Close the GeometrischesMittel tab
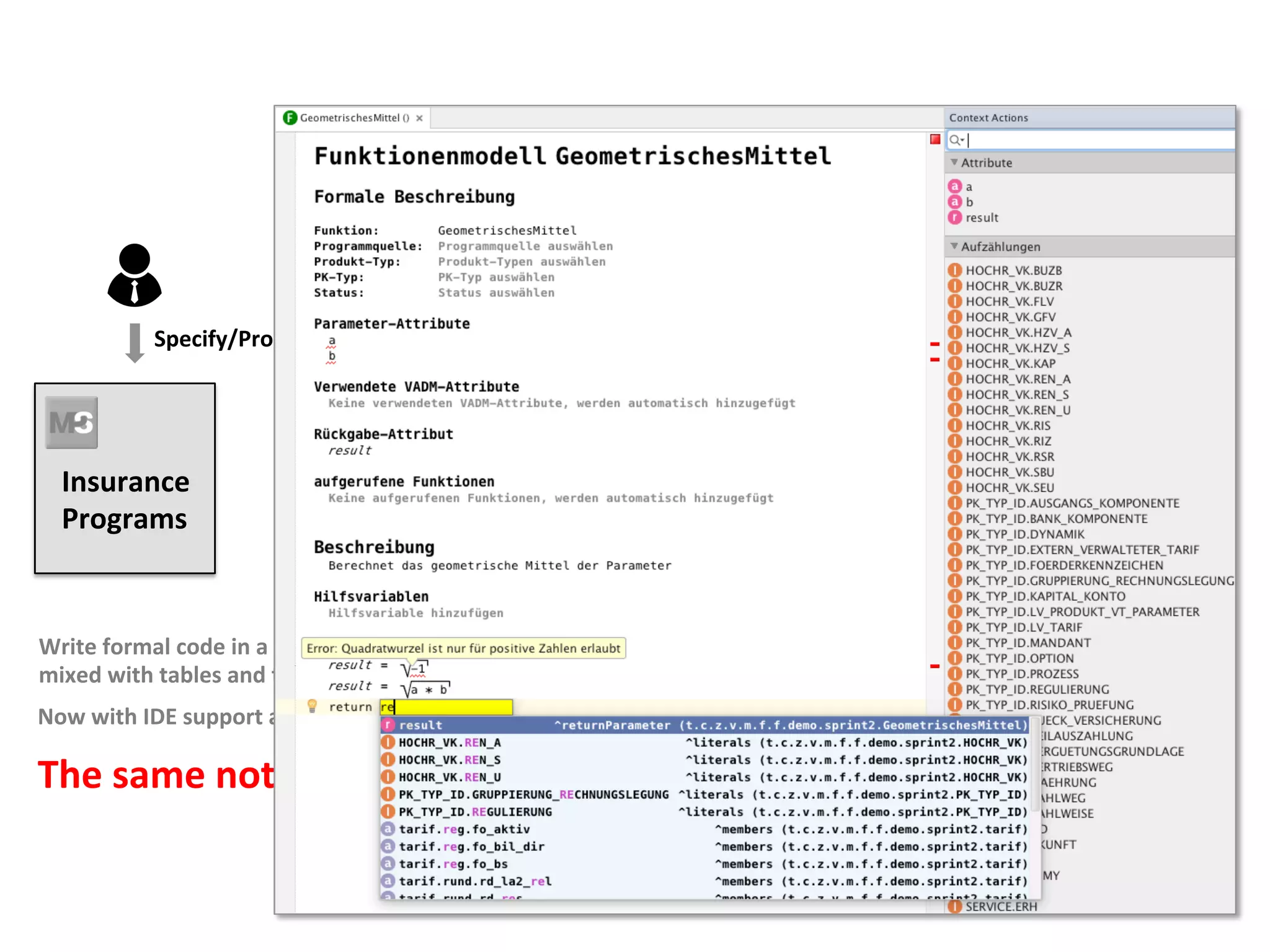The image size is (1270, 952). [420, 118]
